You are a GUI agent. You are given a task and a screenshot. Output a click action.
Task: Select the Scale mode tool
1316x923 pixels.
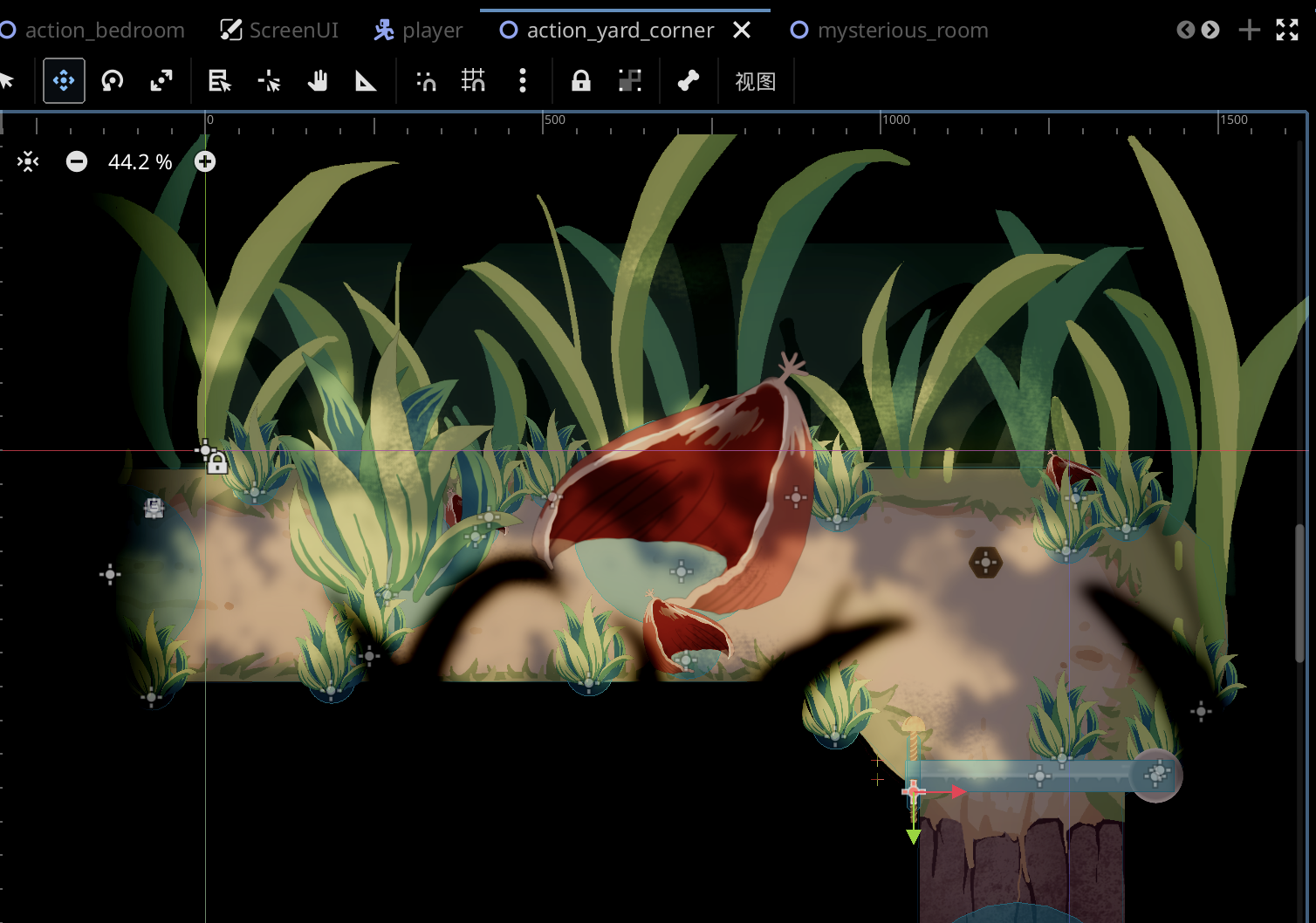[x=161, y=81]
